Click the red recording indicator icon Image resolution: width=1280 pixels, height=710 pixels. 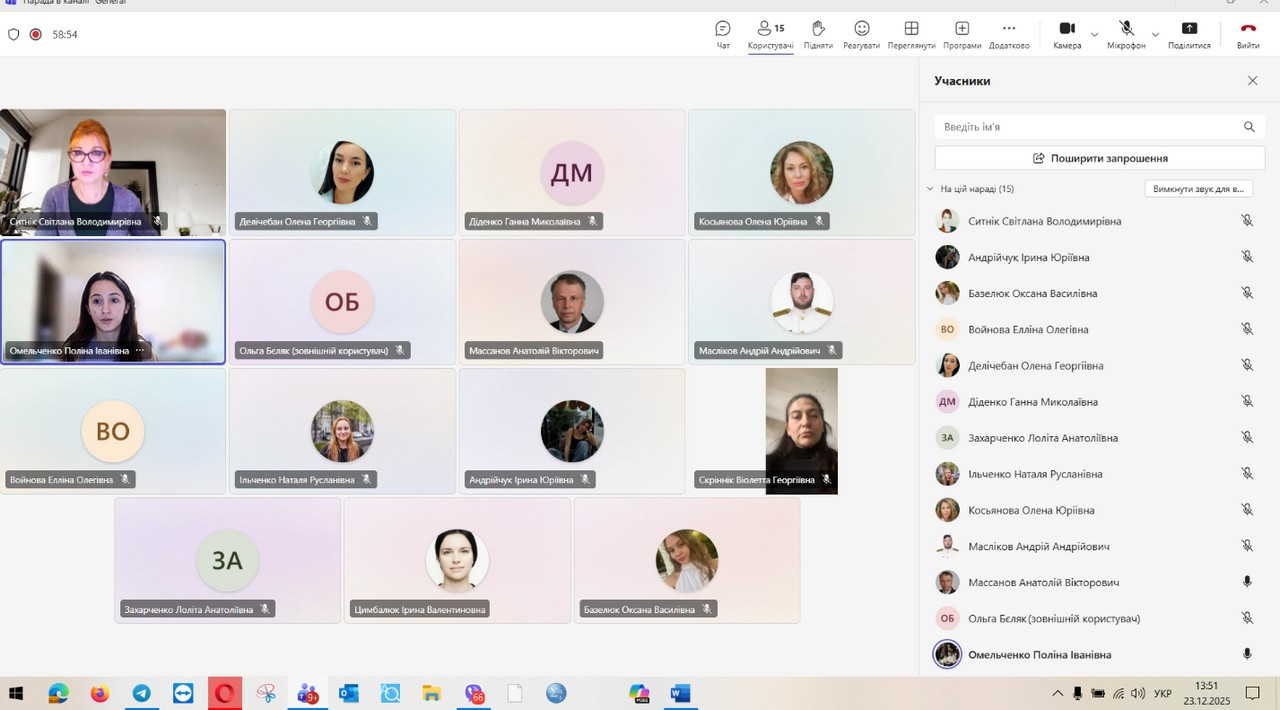[x=36, y=34]
